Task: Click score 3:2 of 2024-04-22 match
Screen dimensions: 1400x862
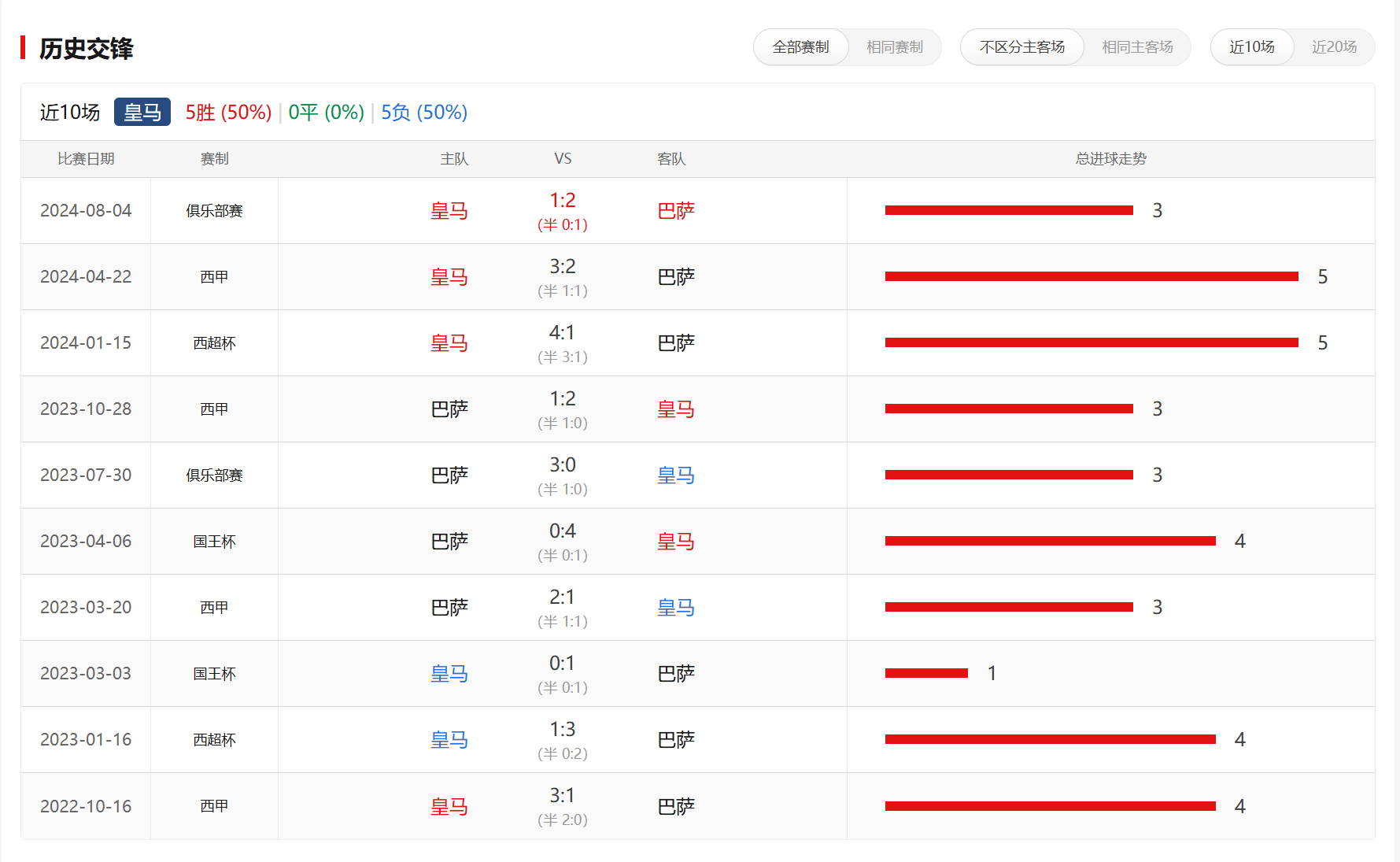Action: pos(563,267)
